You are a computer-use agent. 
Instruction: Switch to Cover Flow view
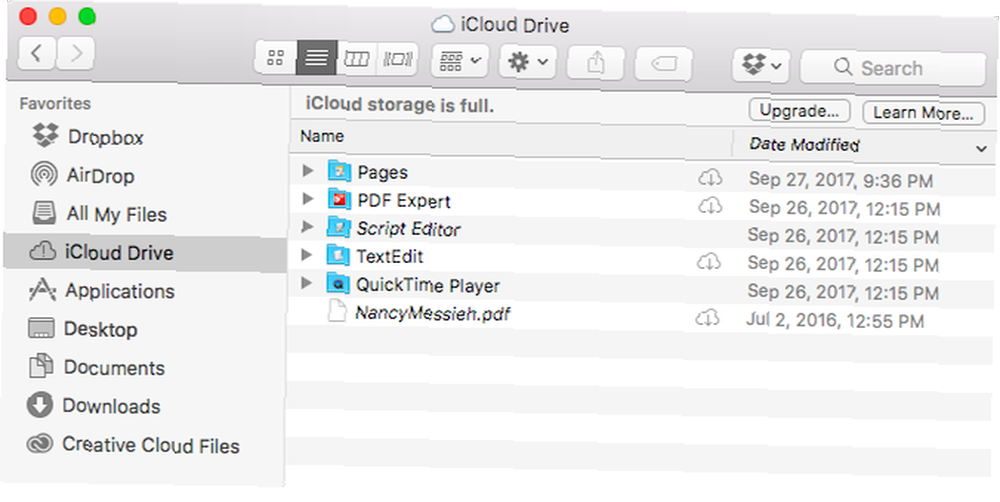click(x=397, y=59)
